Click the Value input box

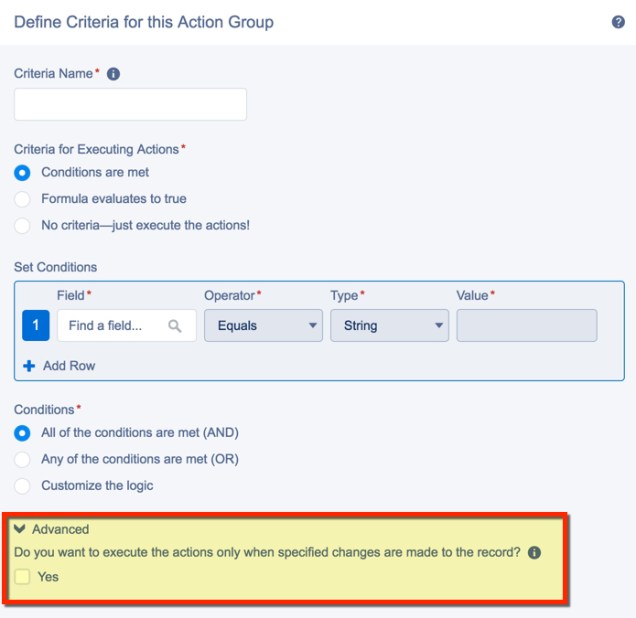coord(526,326)
